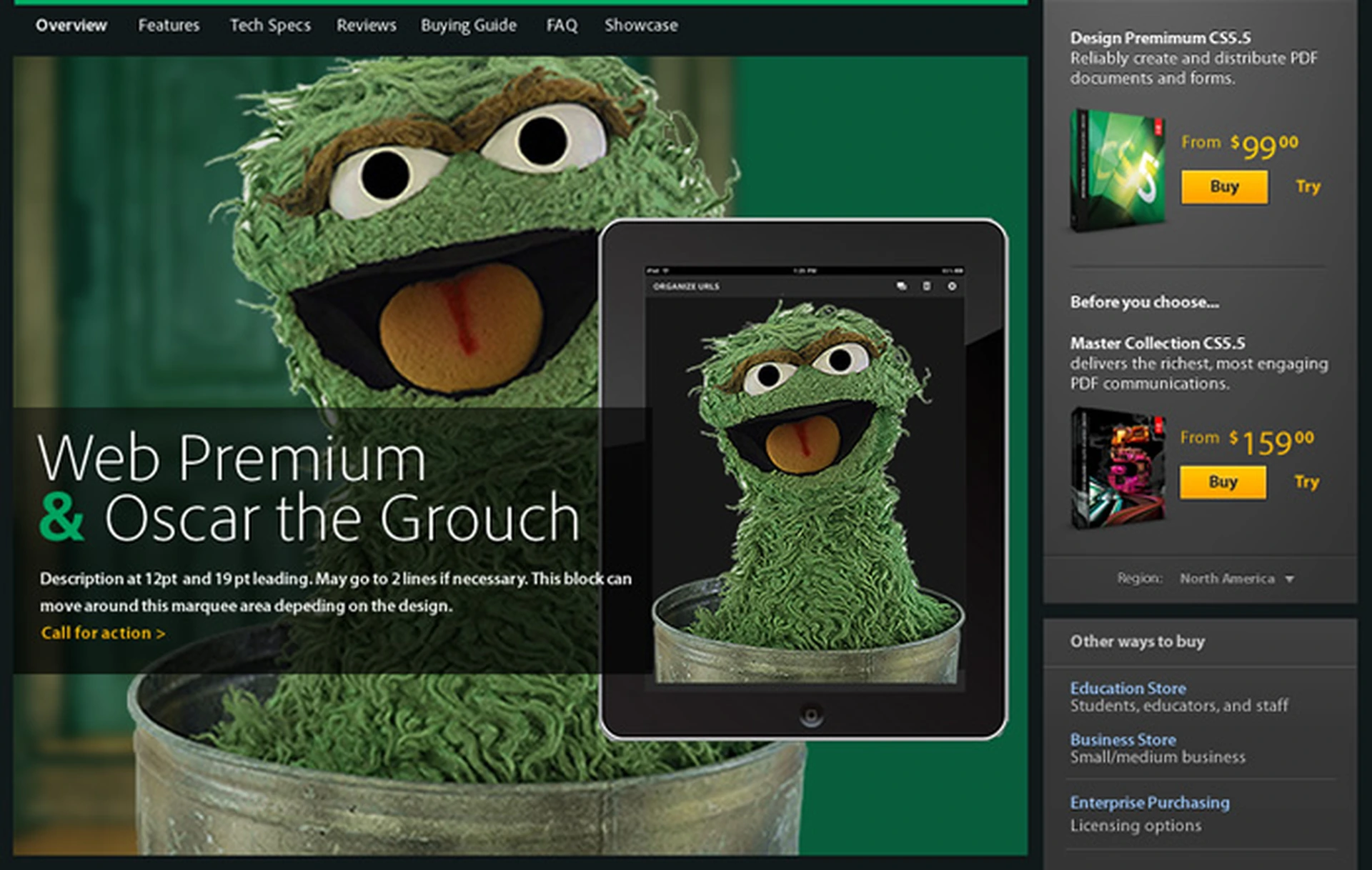Open the Showcase tab
Image resolution: width=1372 pixels, height=870 pixels.
(x=641, y=26)
